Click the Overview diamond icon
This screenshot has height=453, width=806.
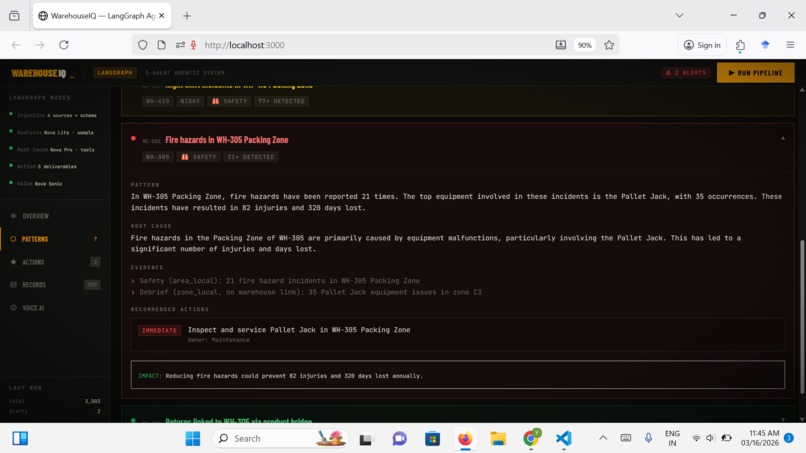point(13,216)
